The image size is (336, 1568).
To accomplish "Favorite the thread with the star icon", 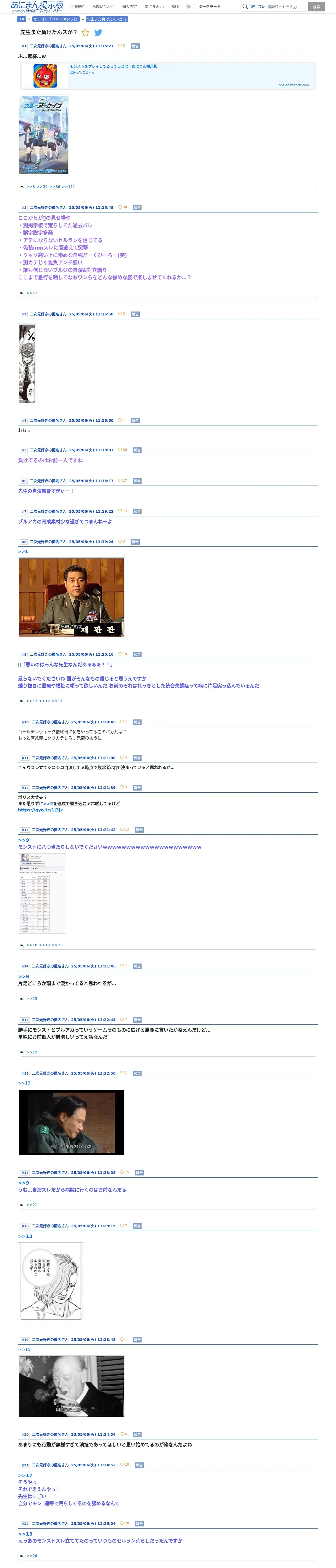I will (x=85, y=33).
